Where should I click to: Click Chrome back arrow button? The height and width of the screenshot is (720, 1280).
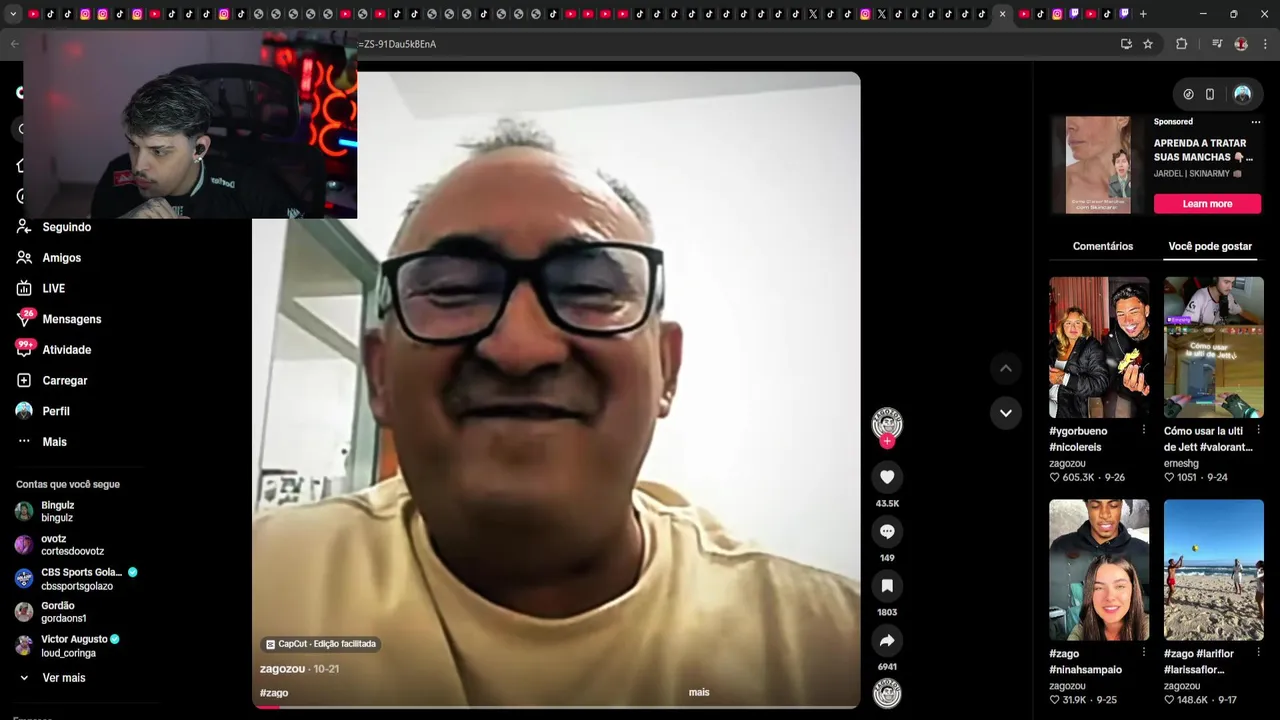click(x=14, y=44)
